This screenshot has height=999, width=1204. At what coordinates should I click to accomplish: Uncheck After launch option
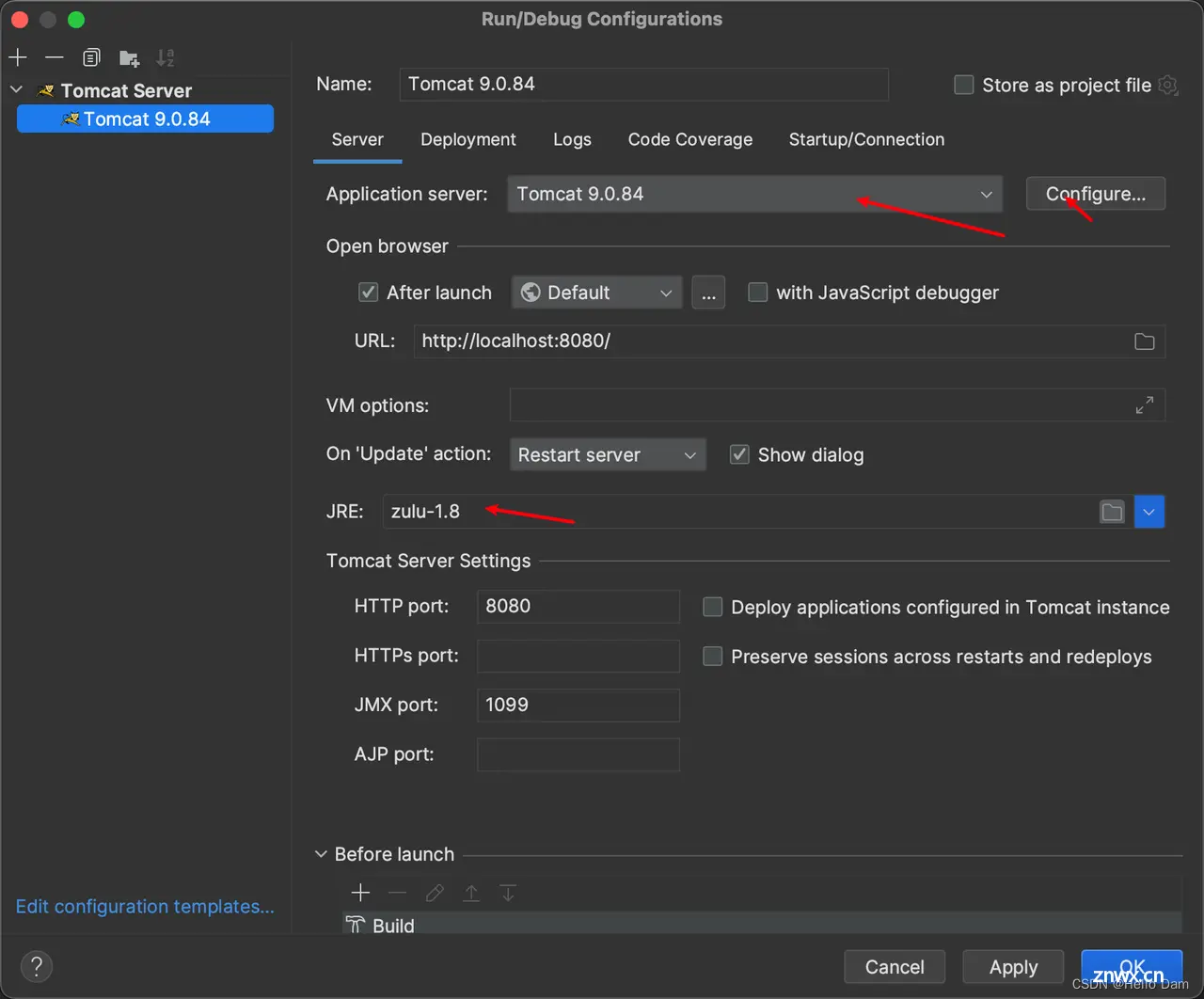(369, 293)
